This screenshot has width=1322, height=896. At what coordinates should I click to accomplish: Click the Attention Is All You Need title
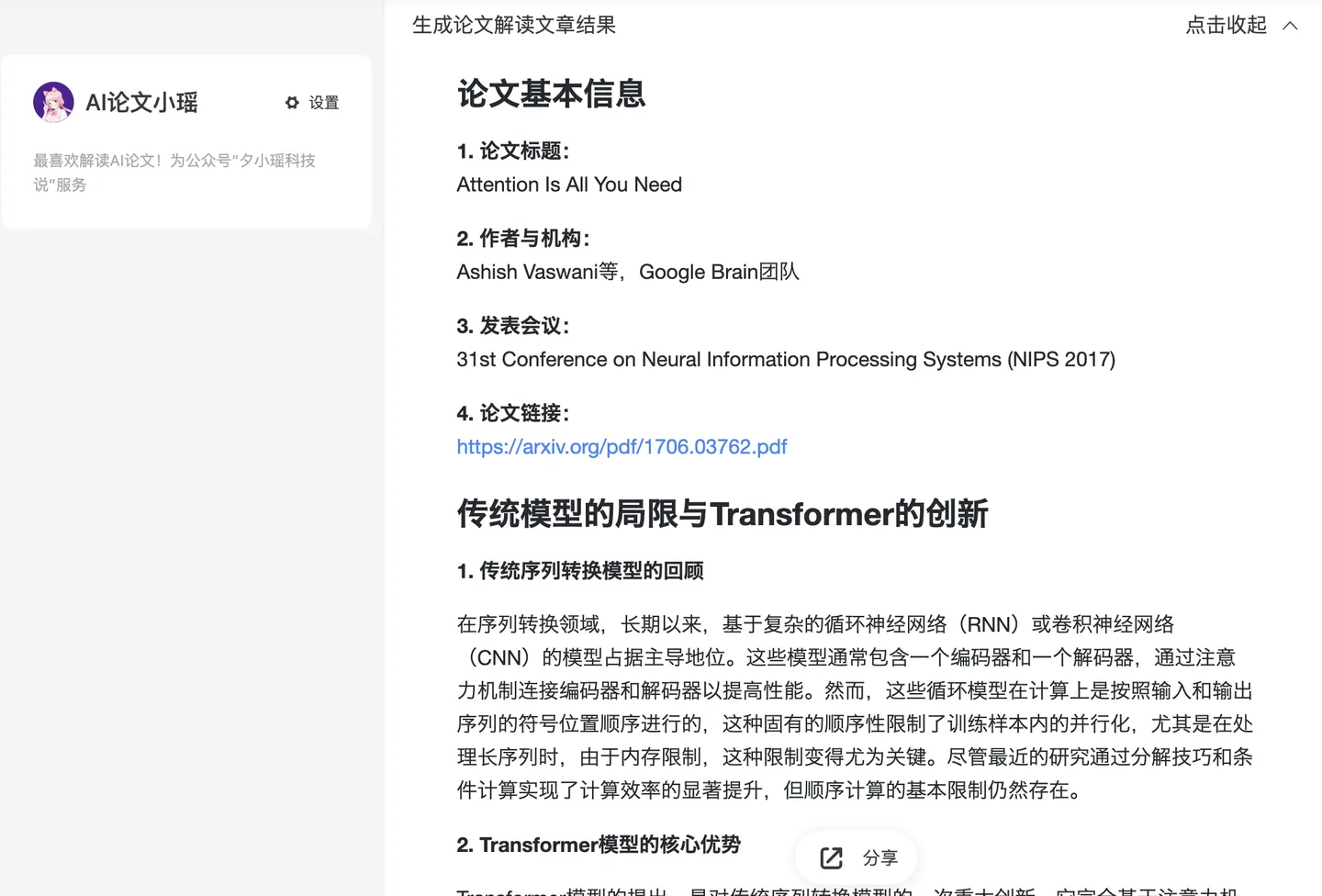point(569,185)
